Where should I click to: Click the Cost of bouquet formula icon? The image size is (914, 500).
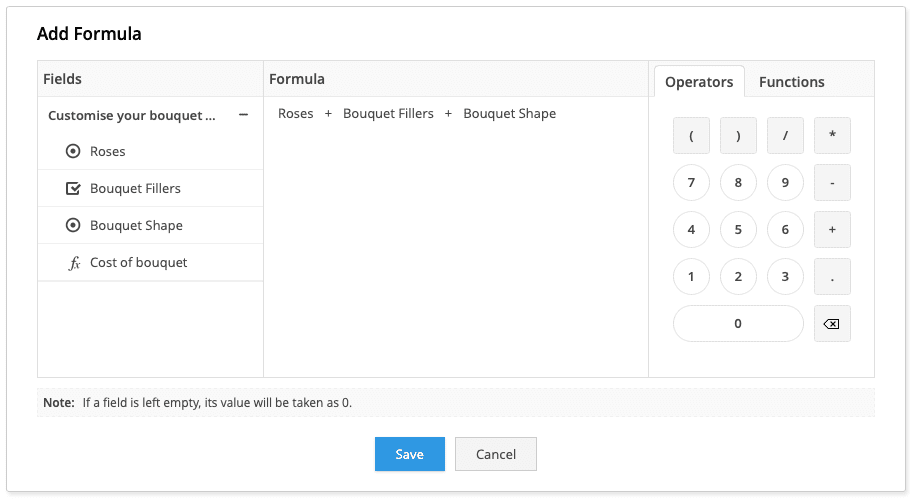(x=73, y=263)
